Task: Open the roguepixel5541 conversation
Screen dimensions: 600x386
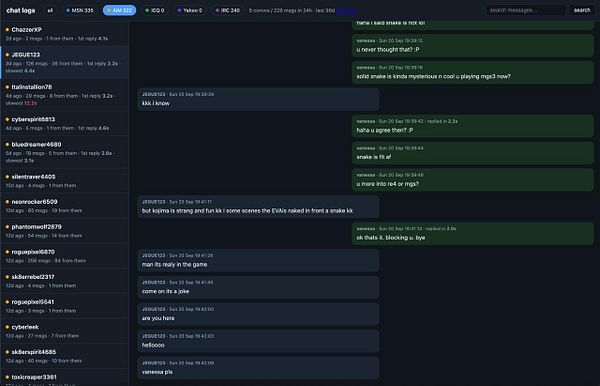Action: (64, 306)
